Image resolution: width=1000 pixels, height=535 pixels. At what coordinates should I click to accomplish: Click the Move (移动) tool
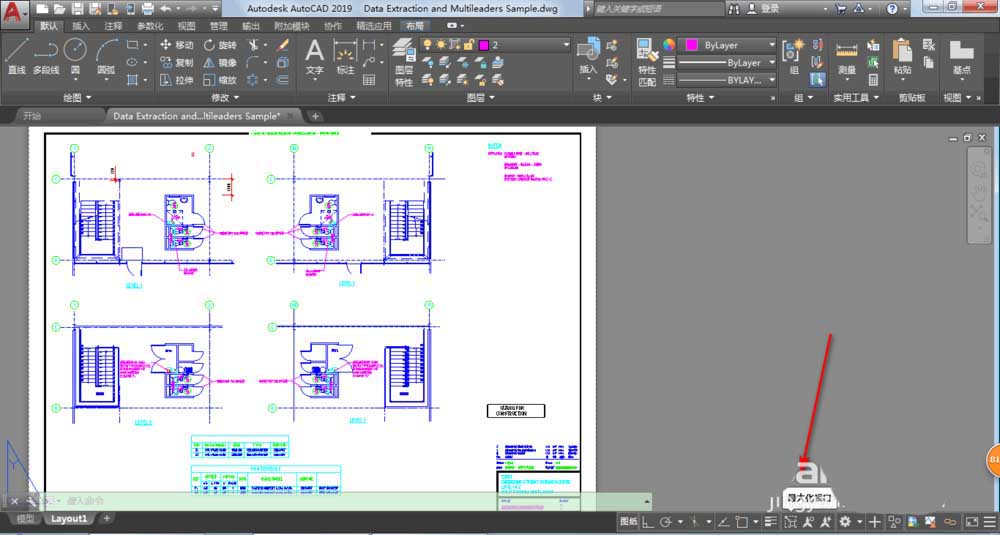pos(176,45)
